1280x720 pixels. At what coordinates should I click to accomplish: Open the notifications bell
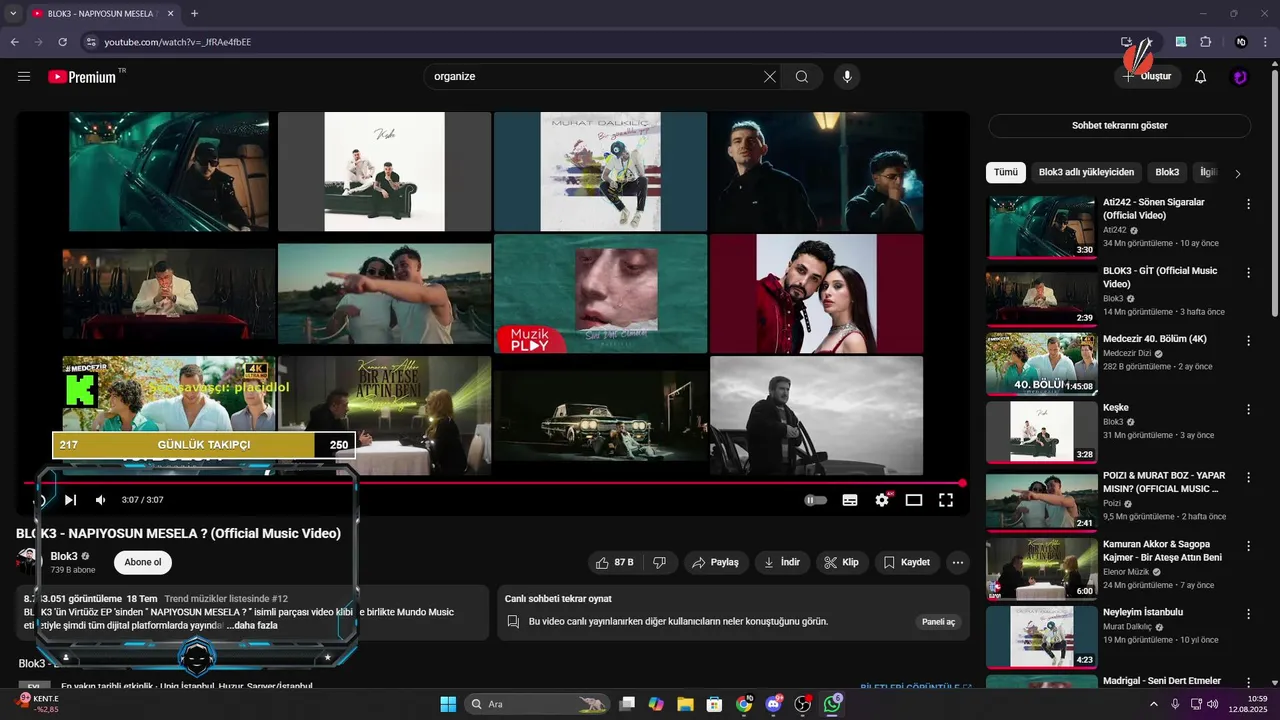pyautogui.click(x=1201, y=77)
